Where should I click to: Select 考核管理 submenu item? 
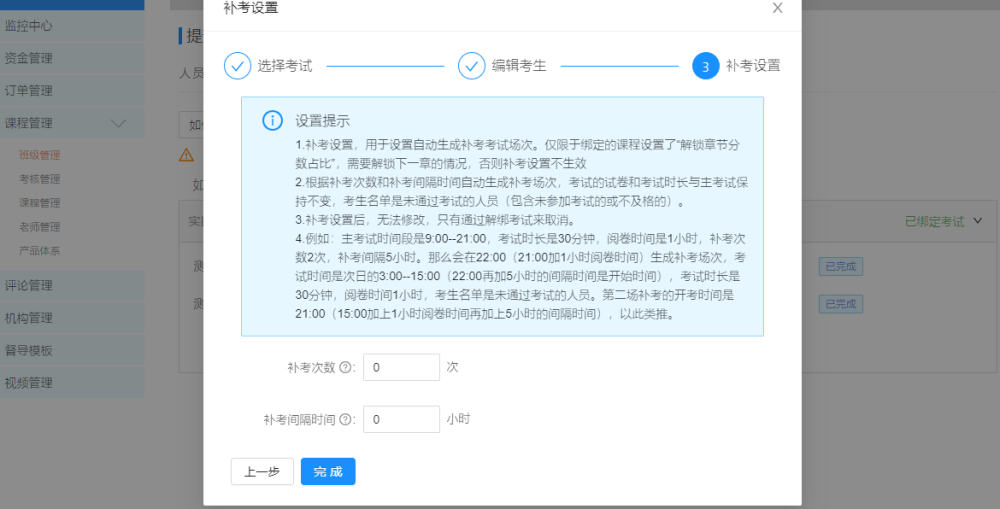pyautogui.click(x=40, y=179)
